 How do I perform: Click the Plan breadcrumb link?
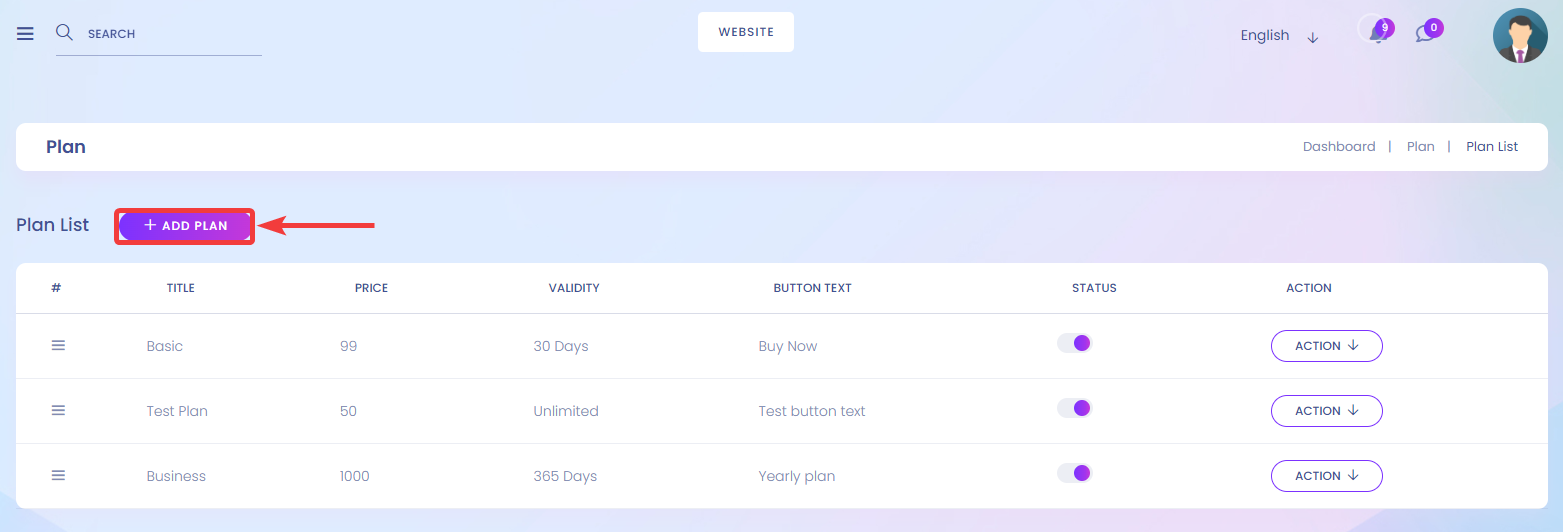click(x=1420, y=146)
